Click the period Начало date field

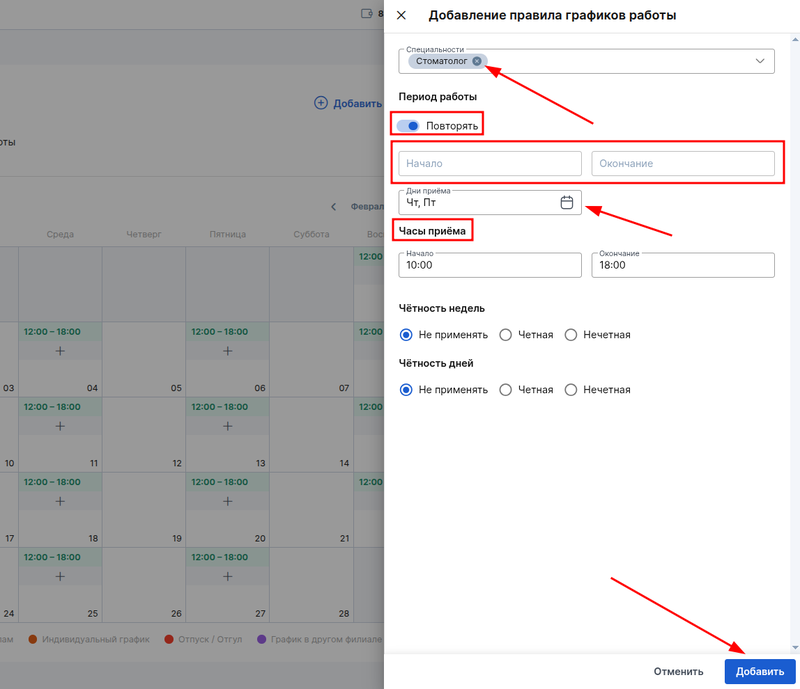pyautogui.click(x=489, y=163)
